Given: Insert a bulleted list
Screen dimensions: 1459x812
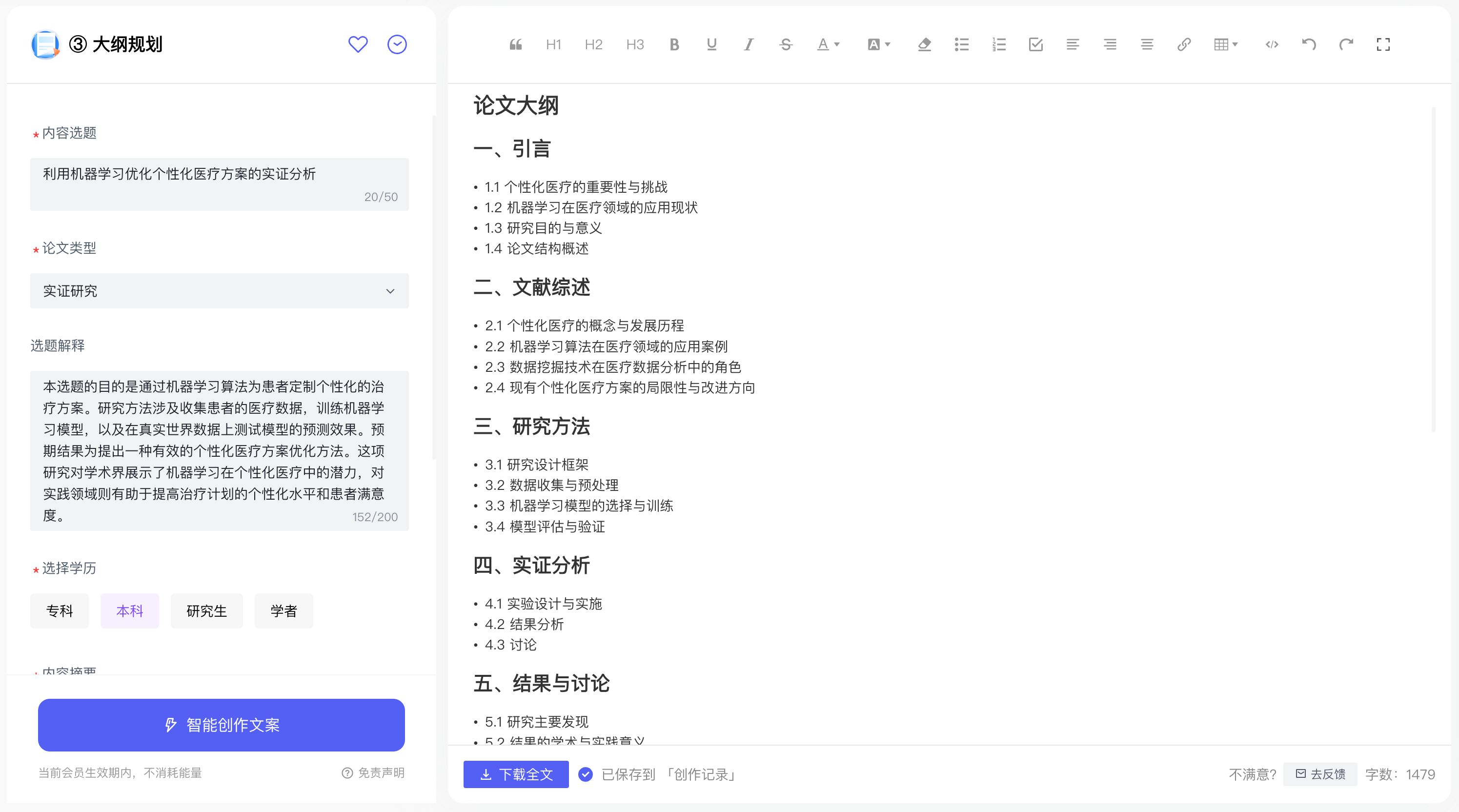Looking at the screenshot, I should point(961,45).
